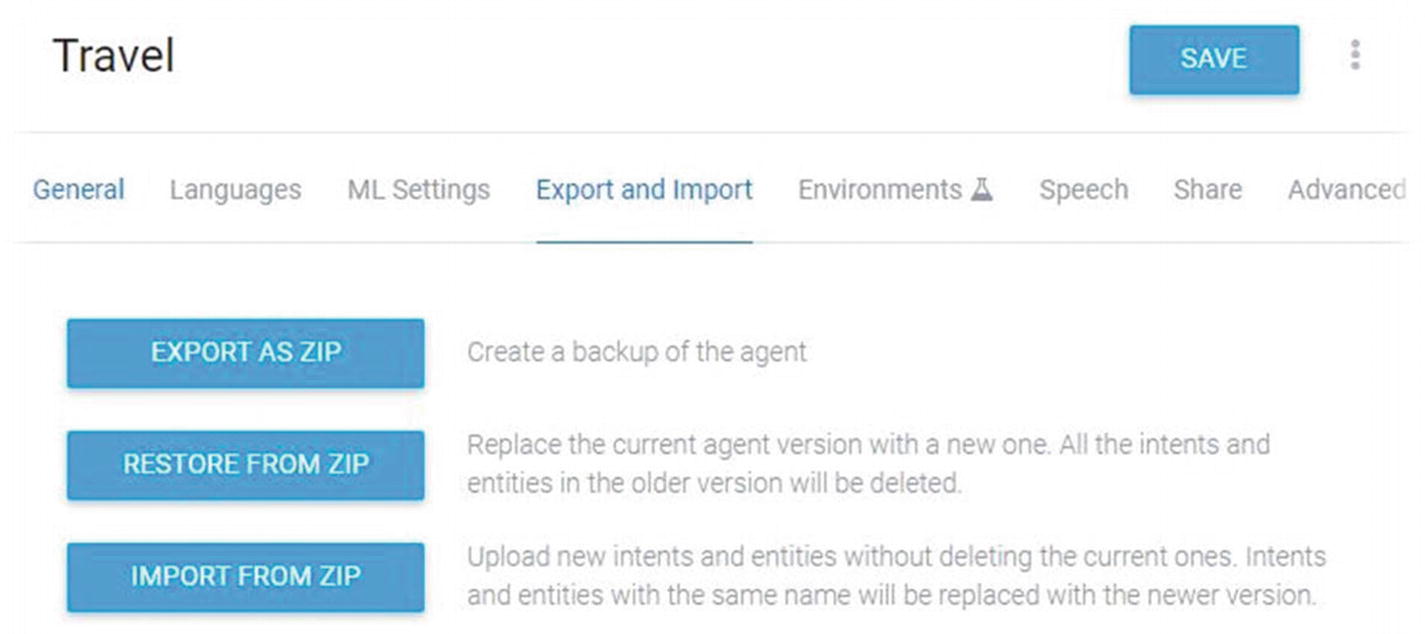Open the three-dot more options menu

pos(1355,55)
